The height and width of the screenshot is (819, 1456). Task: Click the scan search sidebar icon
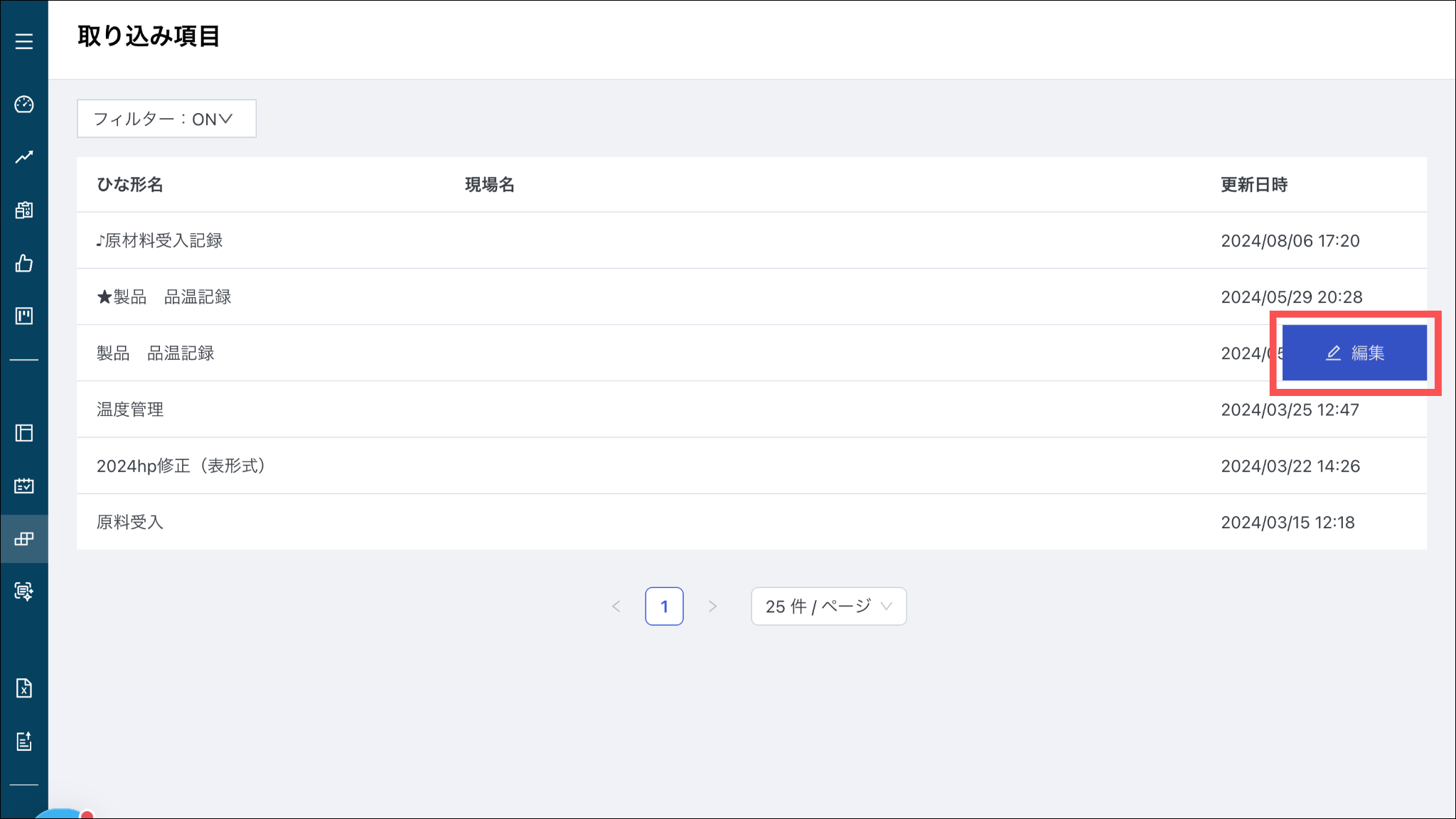click(24, 591)
